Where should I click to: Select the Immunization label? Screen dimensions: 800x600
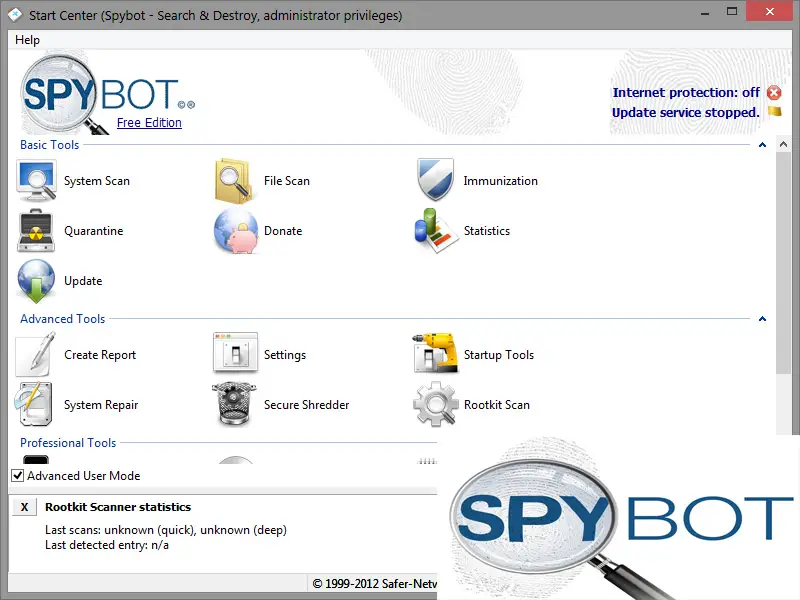click(x=501, y=181)
